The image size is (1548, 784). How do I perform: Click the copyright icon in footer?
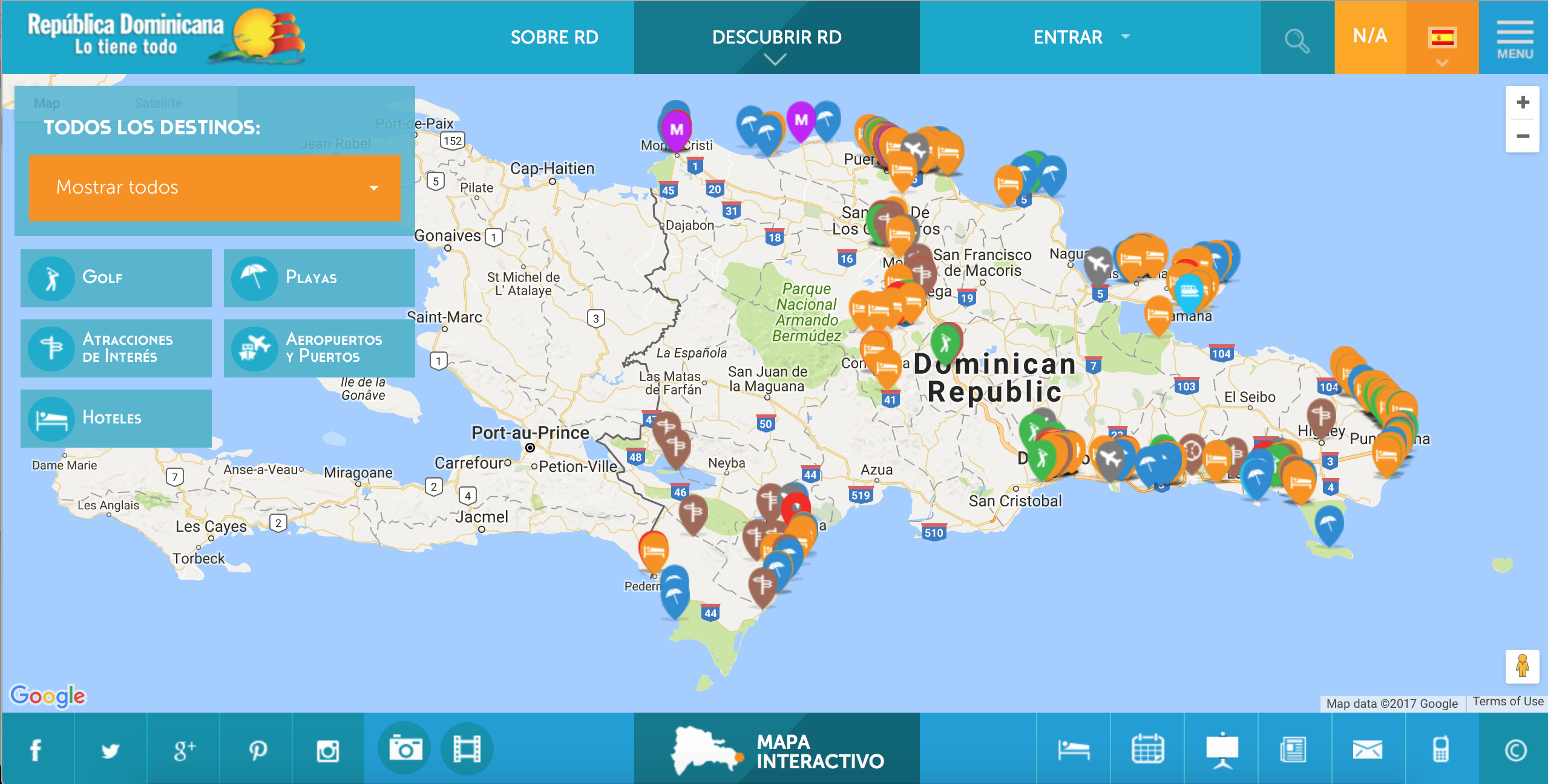coord(1515,750)
